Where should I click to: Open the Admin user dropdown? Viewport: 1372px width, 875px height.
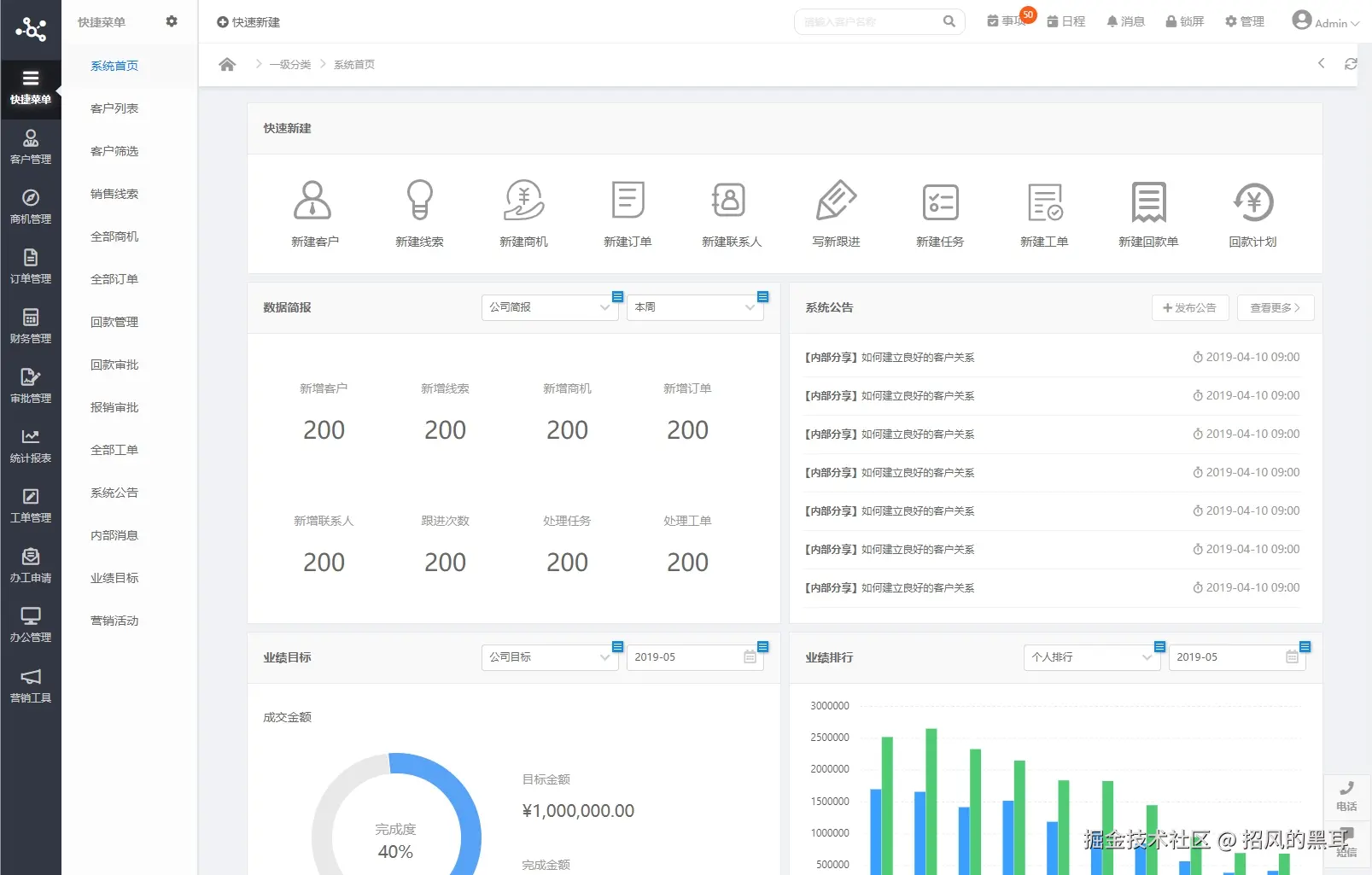coord(1325,21)
